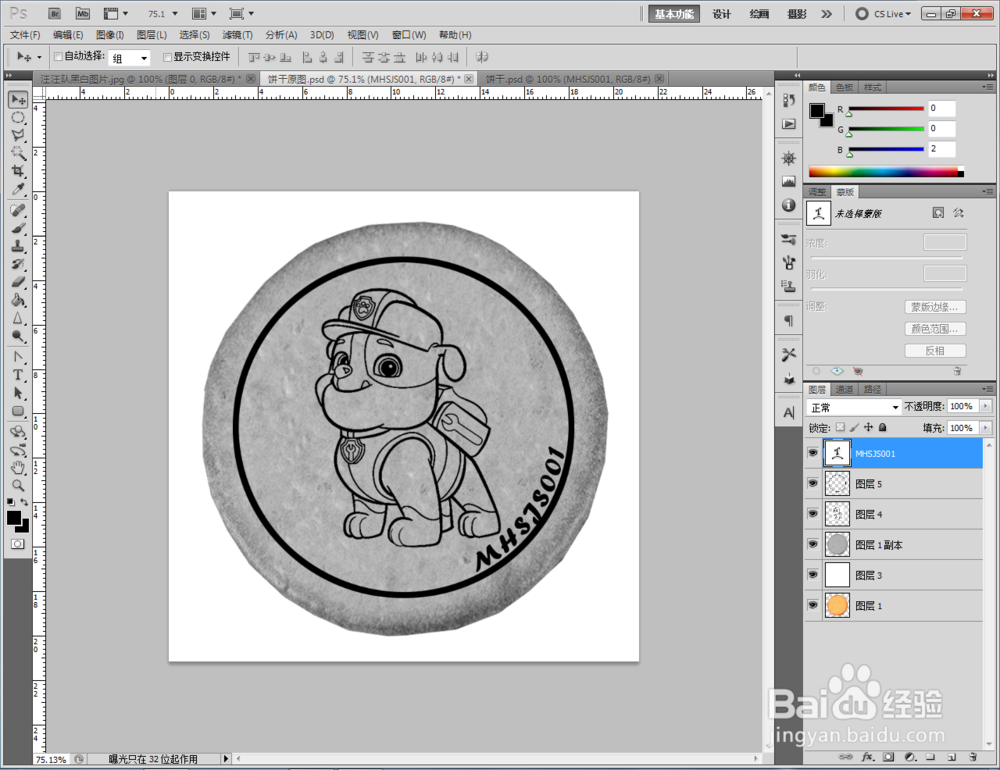The height and width of the screenshot is (770, 1000).
Task: Click 蒙版边缘 button
Action: (935, 307)
